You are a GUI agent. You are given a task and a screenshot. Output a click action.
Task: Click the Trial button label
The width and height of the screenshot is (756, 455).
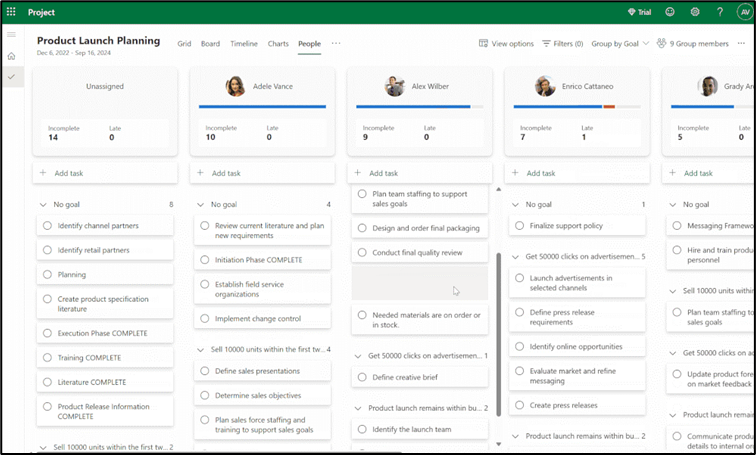point(645,12)
